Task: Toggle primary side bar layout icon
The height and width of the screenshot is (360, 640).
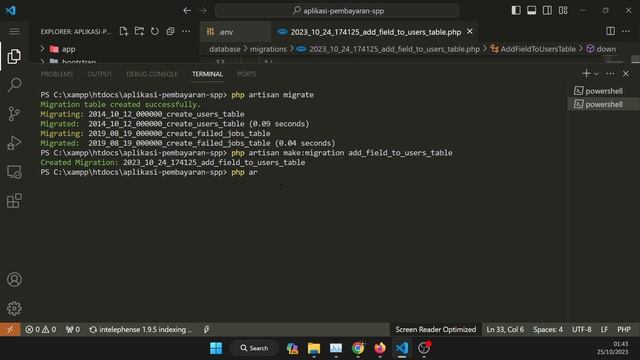Action: (516, 10)
